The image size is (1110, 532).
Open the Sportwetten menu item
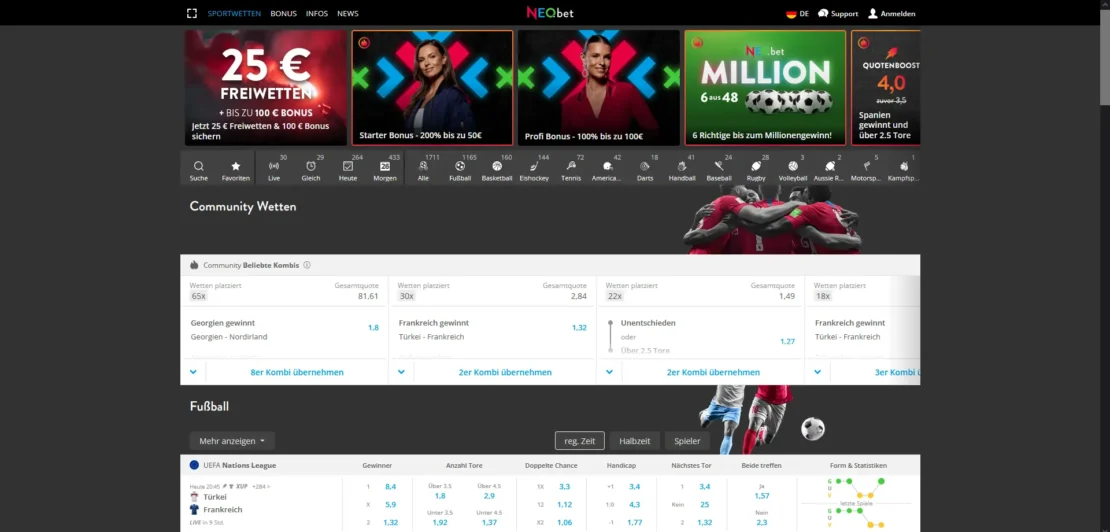[x=234, y=13]
